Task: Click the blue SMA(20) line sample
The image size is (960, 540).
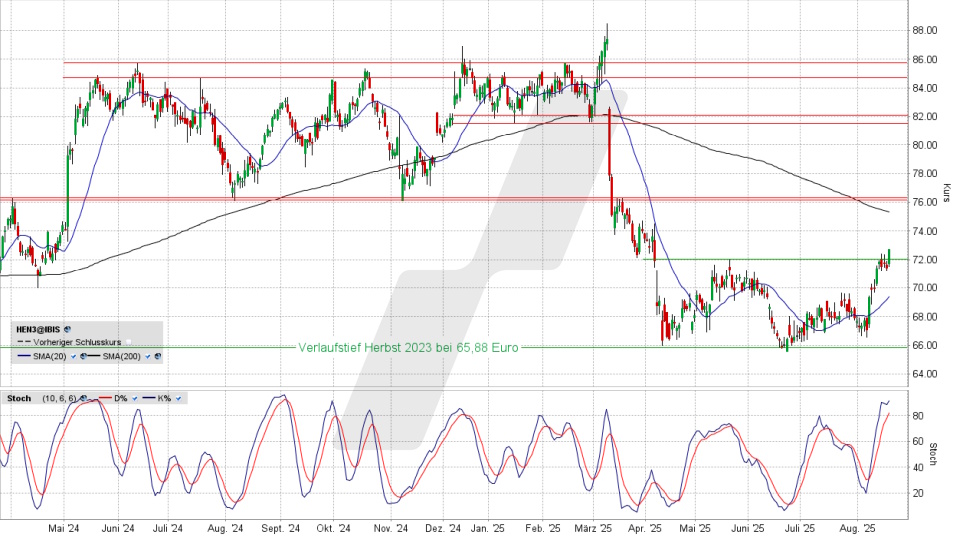Action: pos(24,356)
